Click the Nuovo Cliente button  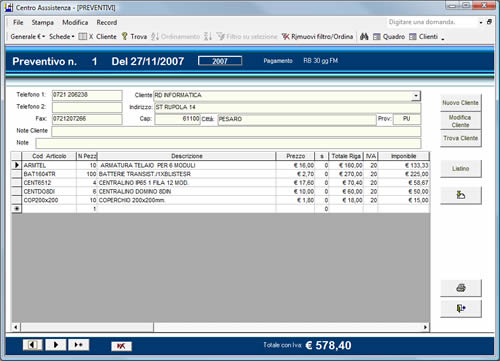tap(461, 103)
